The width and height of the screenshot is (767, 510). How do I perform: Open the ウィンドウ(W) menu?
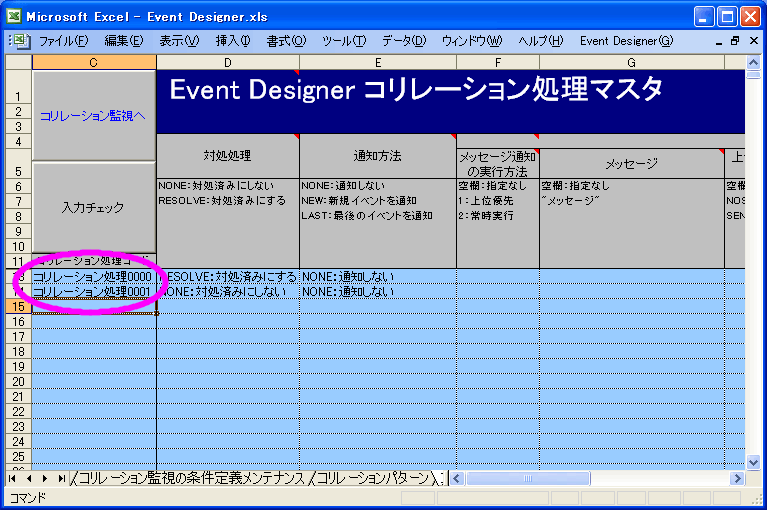(x=472, y=41)
